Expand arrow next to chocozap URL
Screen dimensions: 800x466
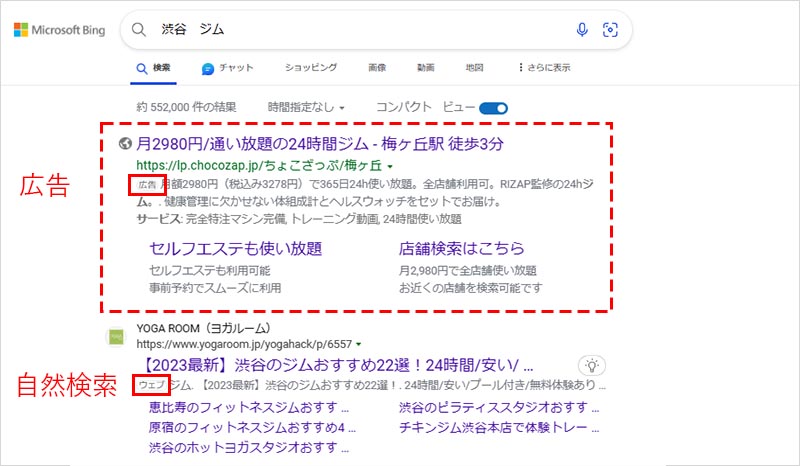(x=390, y=166)
